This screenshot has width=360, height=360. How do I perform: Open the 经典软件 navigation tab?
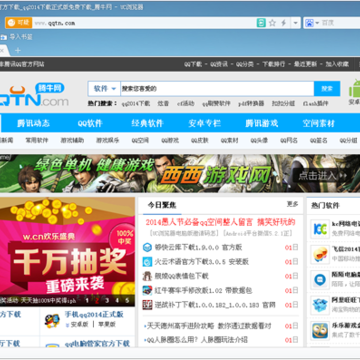tap(147, 123)
